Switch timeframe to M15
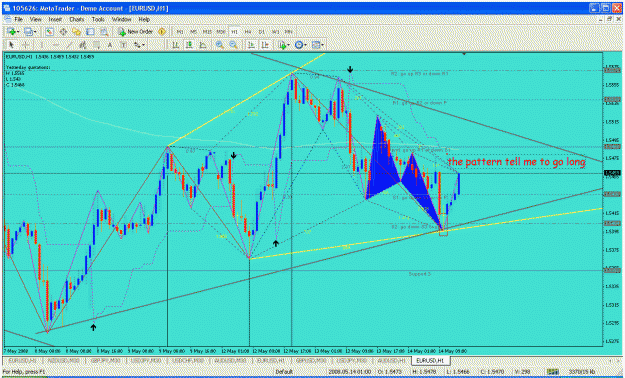This screenshot has height=378, width=625. tap(207, 32)
